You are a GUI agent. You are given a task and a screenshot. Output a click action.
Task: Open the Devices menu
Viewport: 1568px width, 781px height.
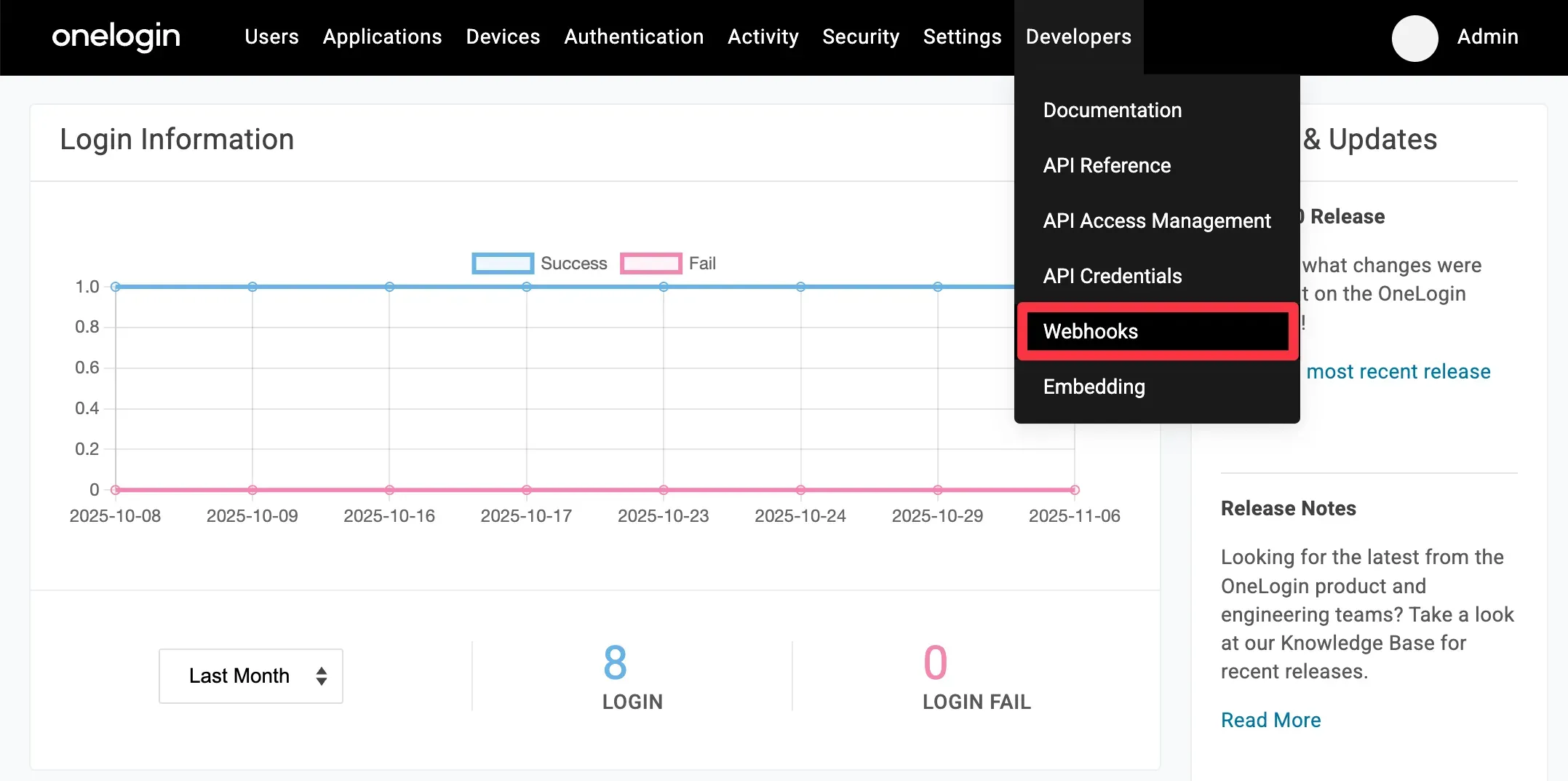point(503,36)
